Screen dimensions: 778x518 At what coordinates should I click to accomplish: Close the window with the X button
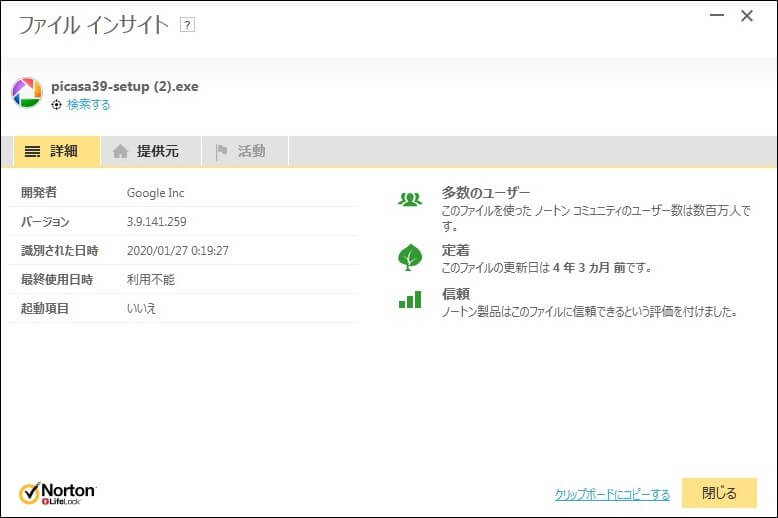747,16
